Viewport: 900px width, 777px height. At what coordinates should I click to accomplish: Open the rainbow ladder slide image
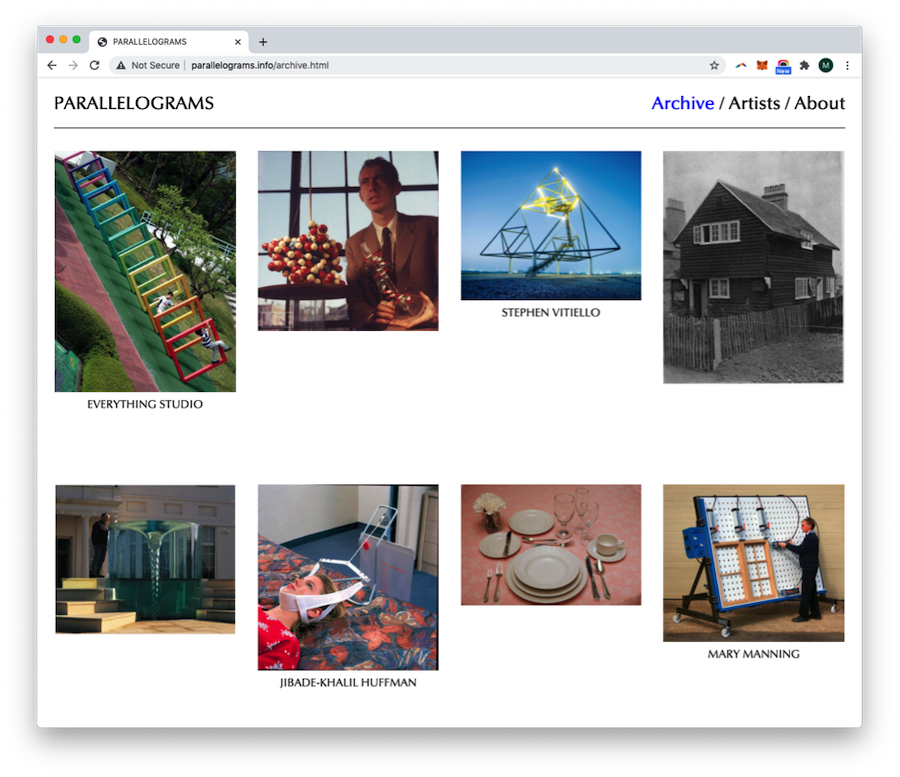pyautogui.click(x=145, y=271)
